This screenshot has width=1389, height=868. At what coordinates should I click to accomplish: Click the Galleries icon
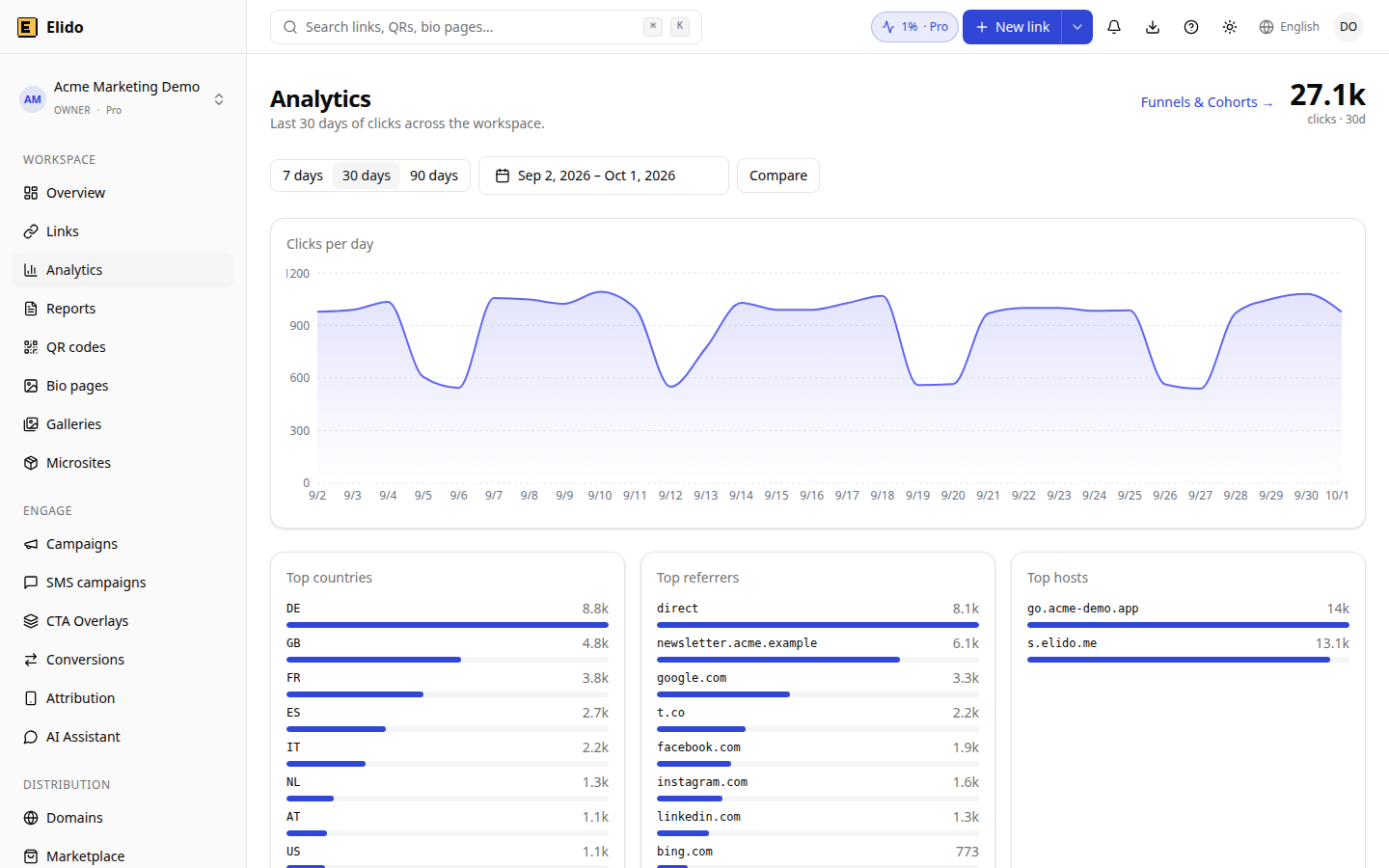[x=31, y=424]
